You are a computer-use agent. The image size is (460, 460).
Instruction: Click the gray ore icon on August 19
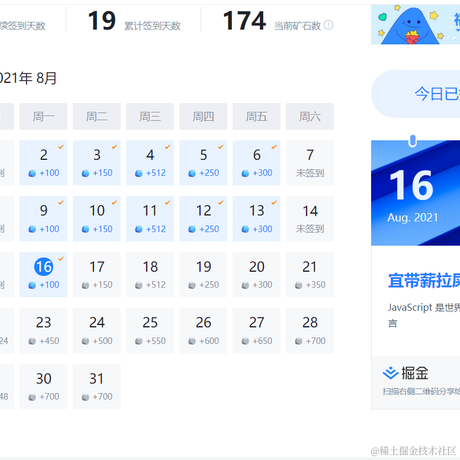point(192,285)
